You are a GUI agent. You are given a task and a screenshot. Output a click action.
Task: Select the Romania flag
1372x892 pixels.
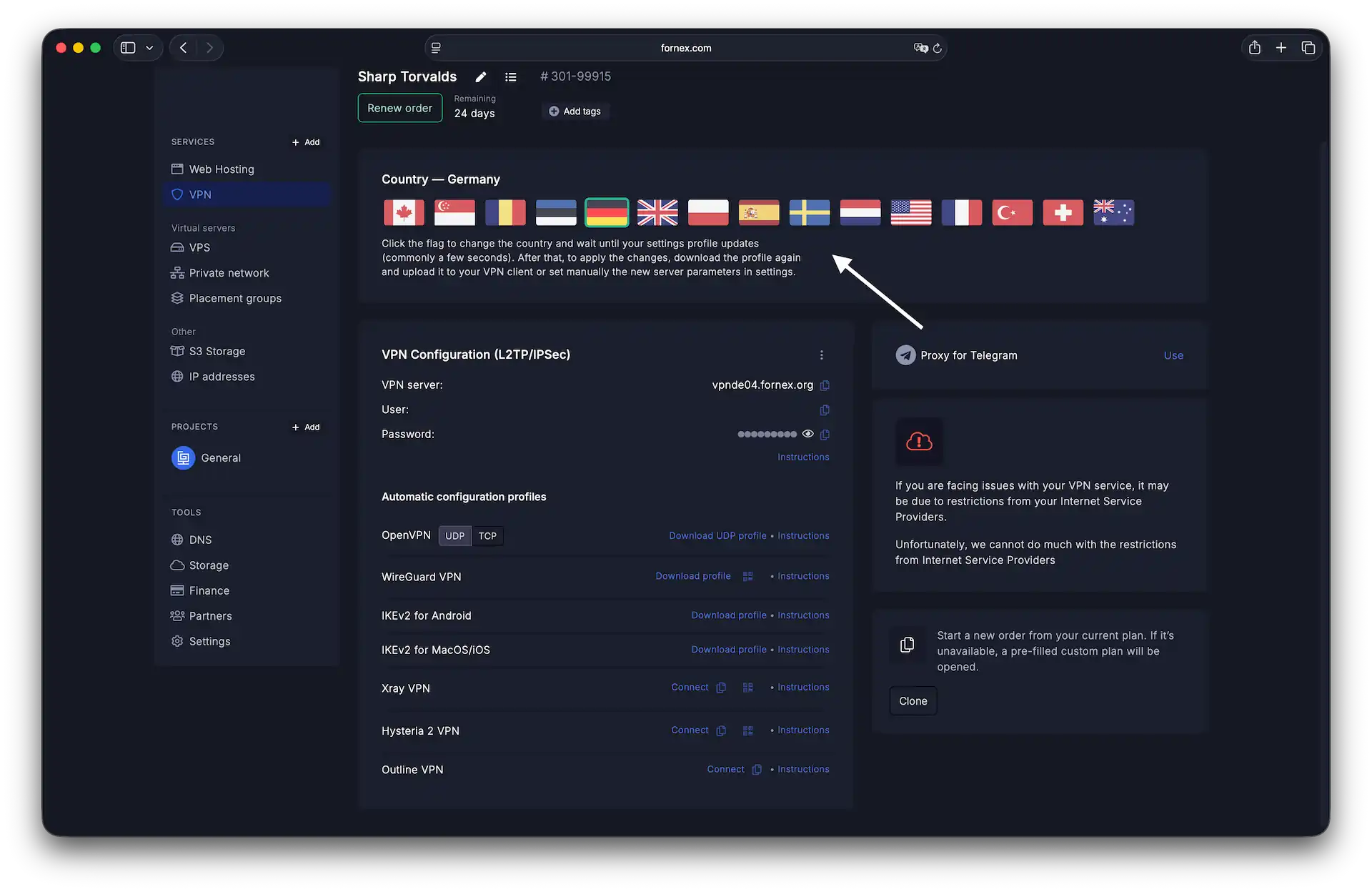(x=505, y=212)
